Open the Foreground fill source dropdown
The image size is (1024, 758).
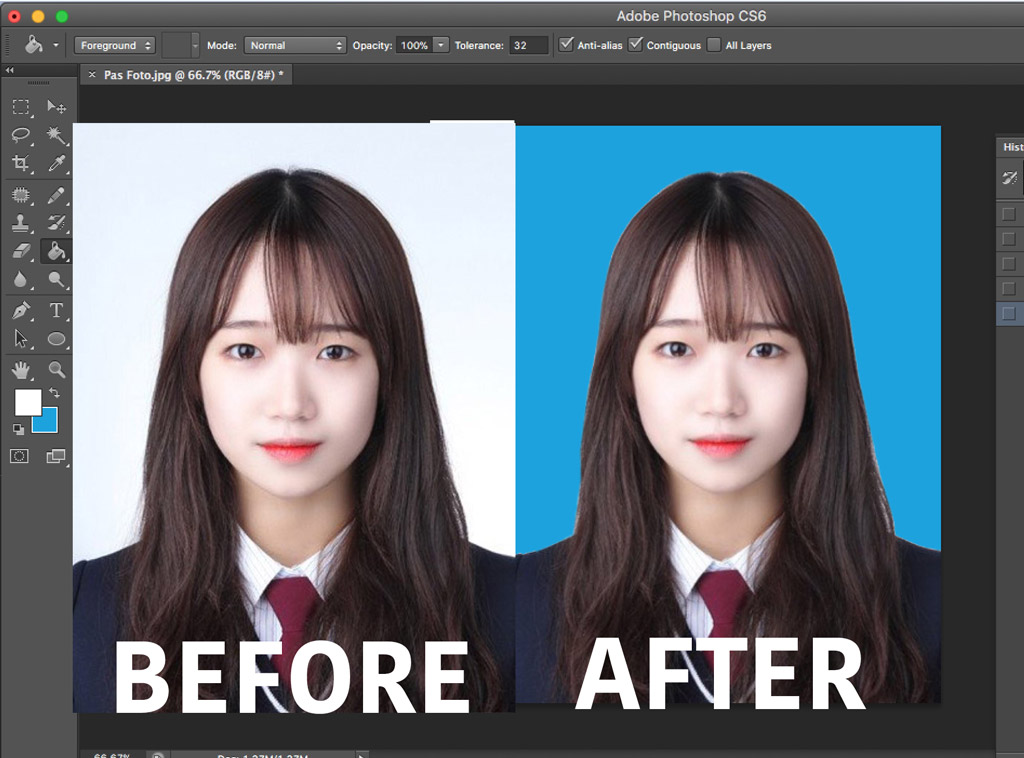pyautogui.click(x=114, y=45)
